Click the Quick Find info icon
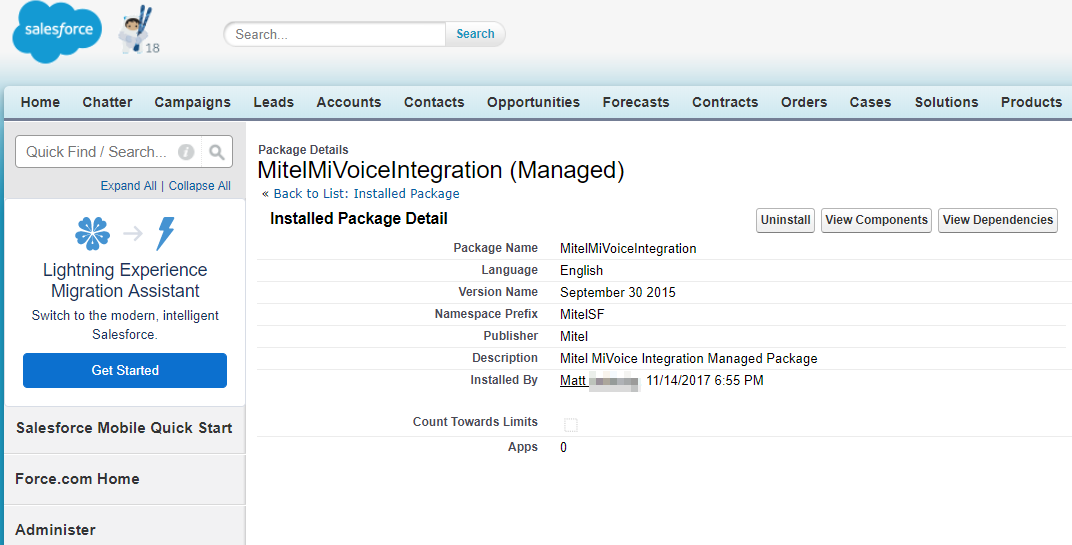The image size is (1072, 545). pos(186,152)
